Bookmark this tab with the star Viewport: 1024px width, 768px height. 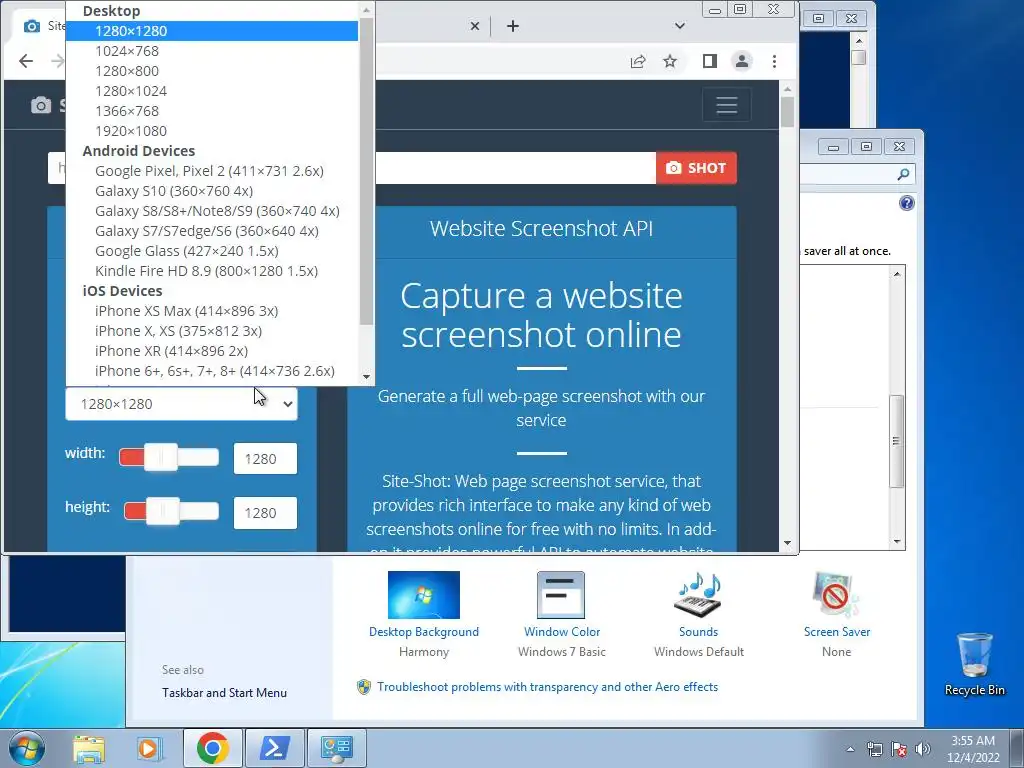point(670,61)
